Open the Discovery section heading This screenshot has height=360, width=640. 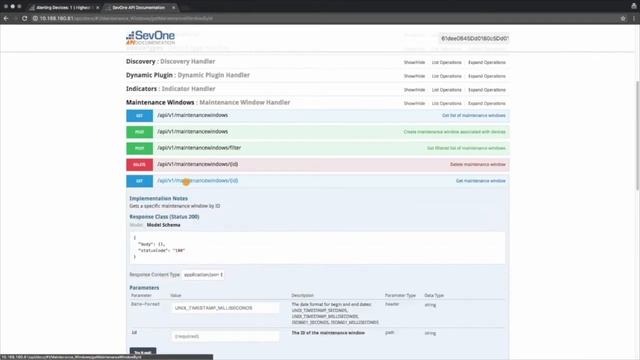coord(171,61)
